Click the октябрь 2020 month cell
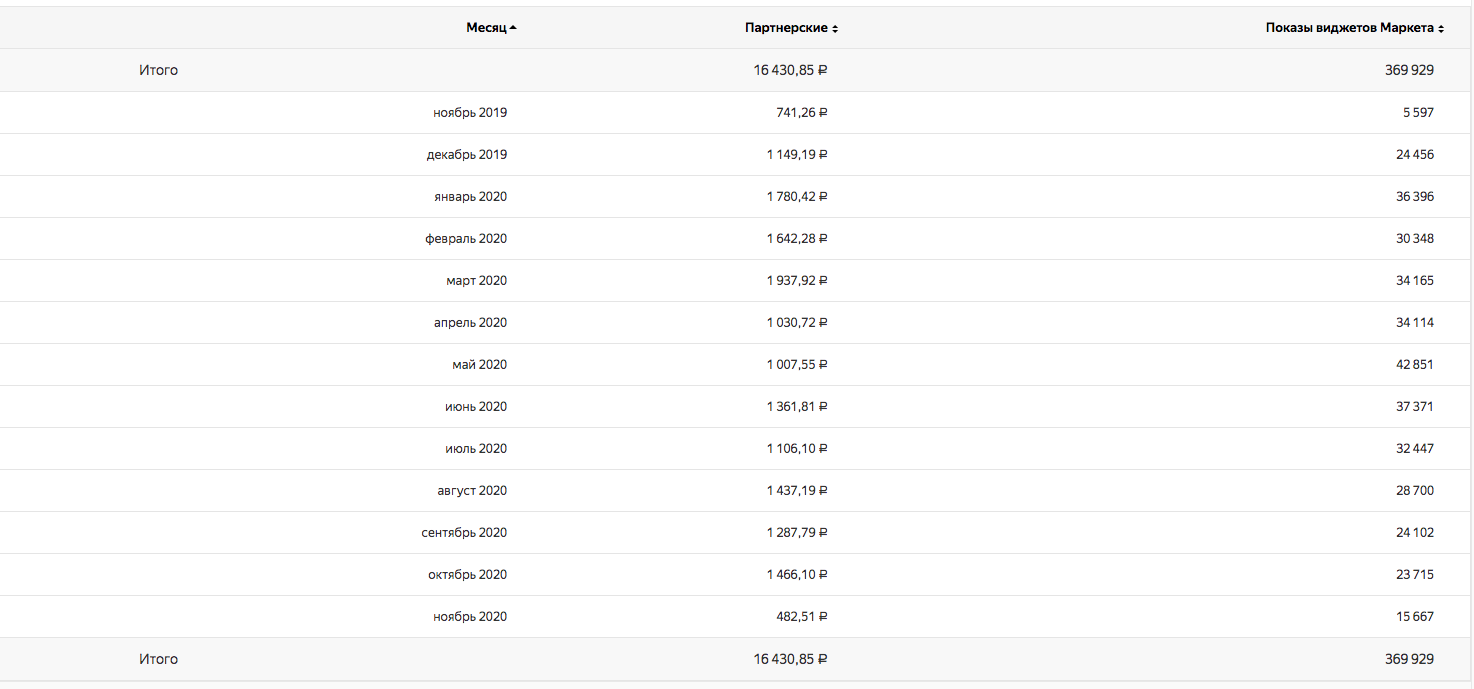1474x689 pixels. 467,575
